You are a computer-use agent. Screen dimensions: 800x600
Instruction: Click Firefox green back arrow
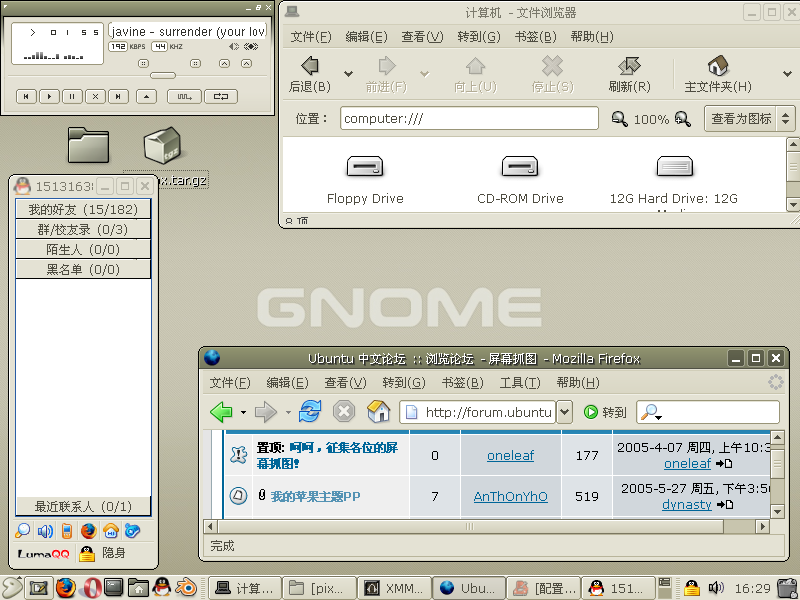pyautogui.click(x=221, y=412)
